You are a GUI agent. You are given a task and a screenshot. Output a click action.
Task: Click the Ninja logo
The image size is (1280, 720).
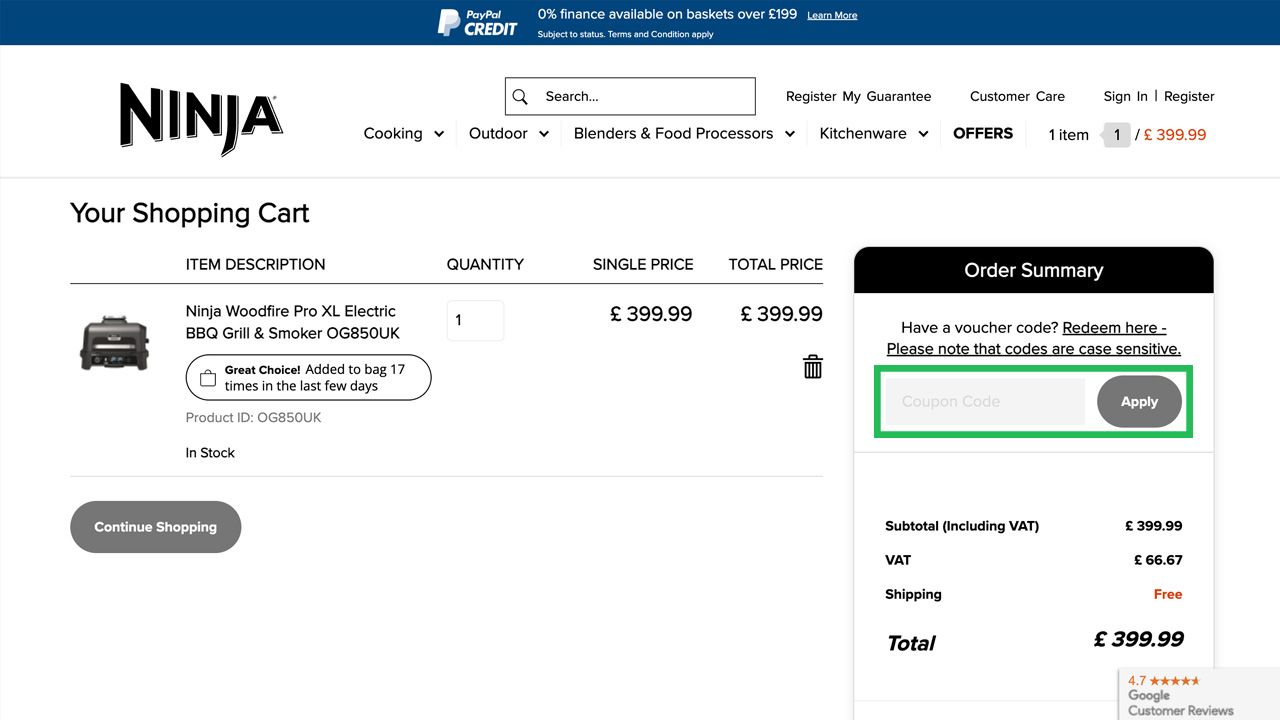tap(200, 119)
